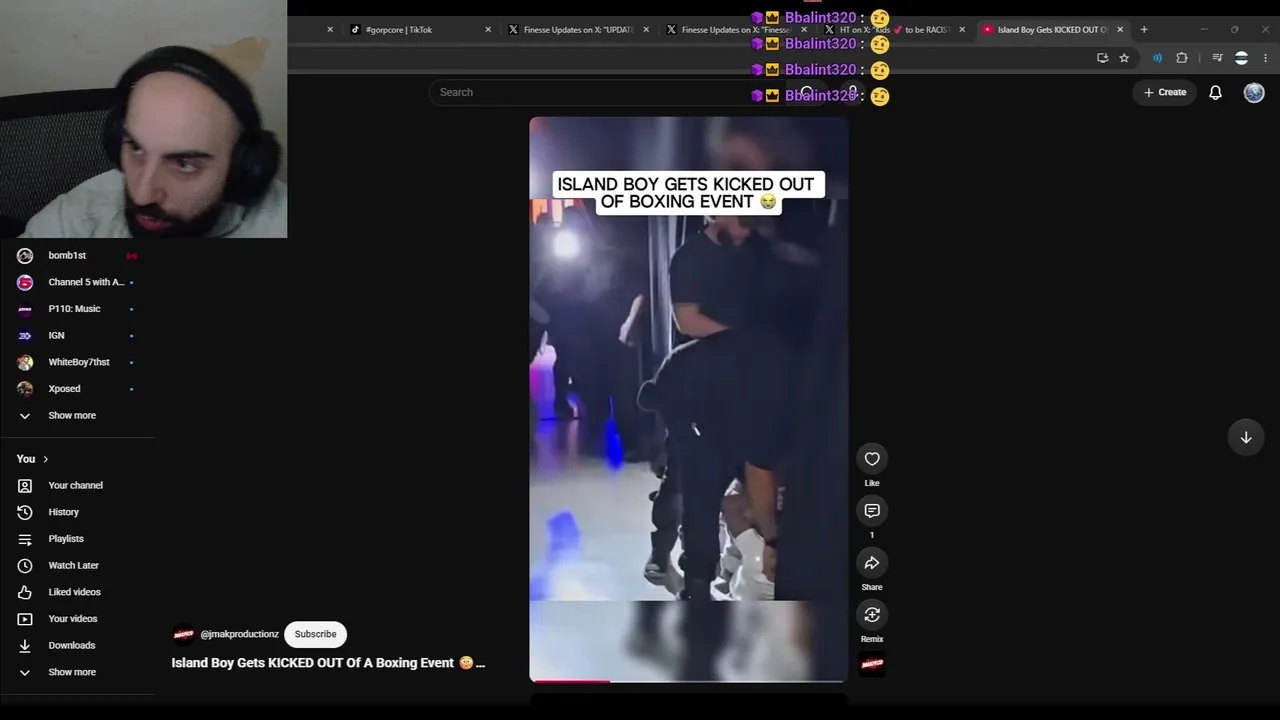Expand the You section chevron

(x=45, y=459)
